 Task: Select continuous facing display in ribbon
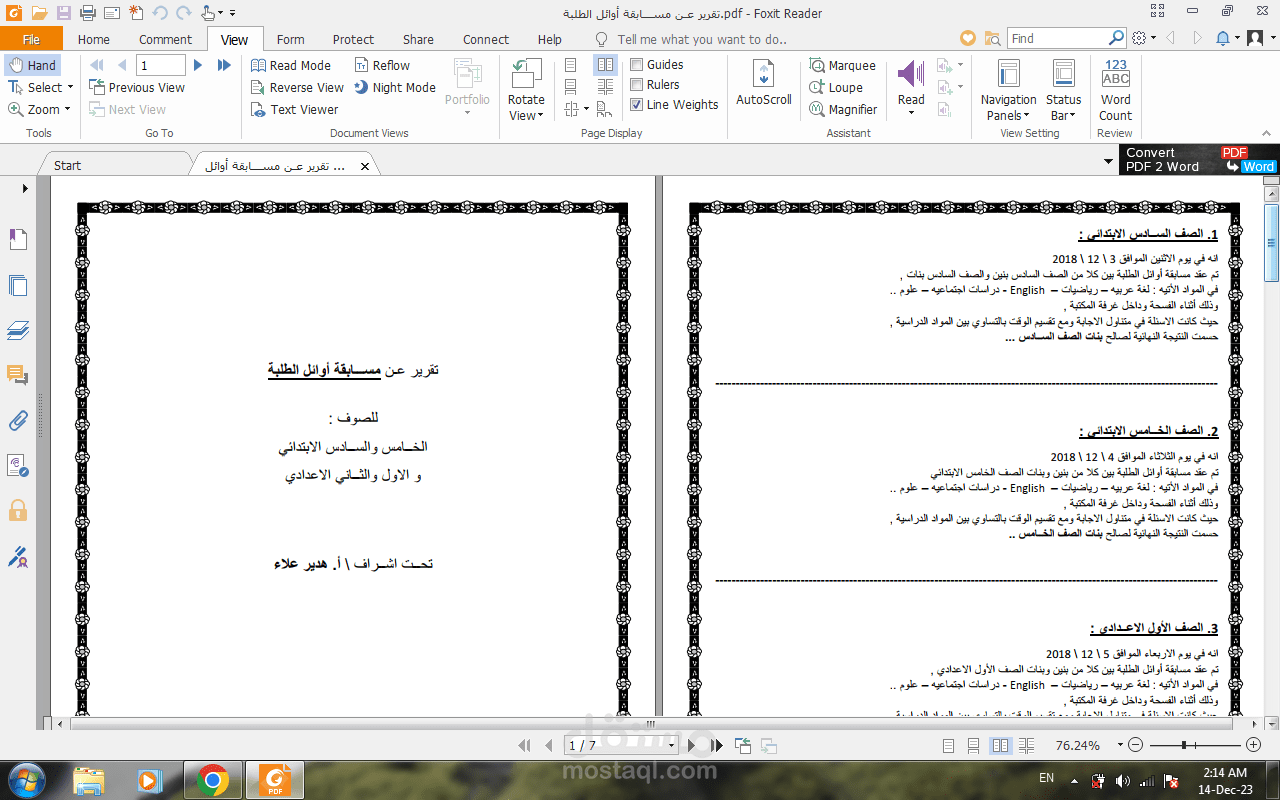[x=605, y=87]
